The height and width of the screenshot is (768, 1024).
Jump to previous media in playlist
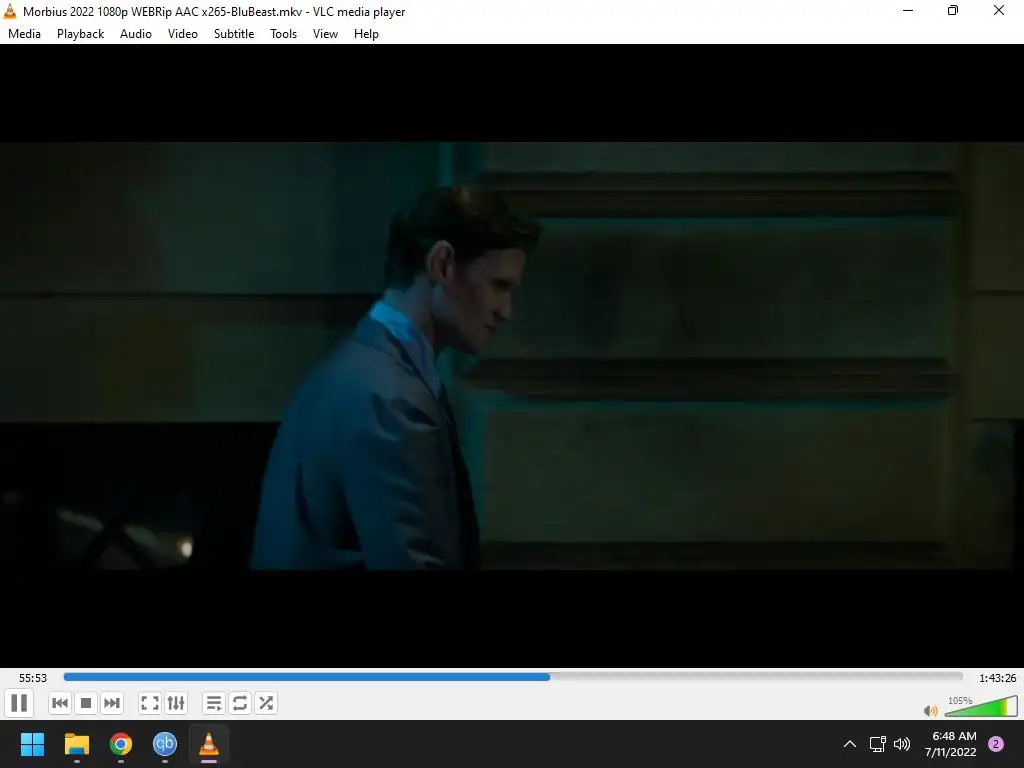pyautogui.click(x=59, y=703)
